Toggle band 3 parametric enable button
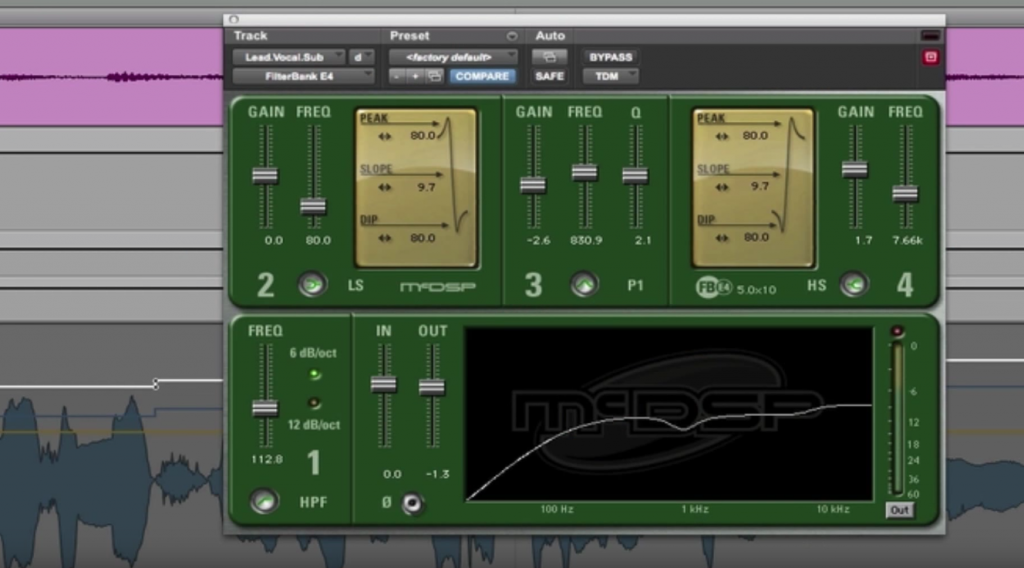Viewport: 1024px width, 568px height. (x=584, y=284)
